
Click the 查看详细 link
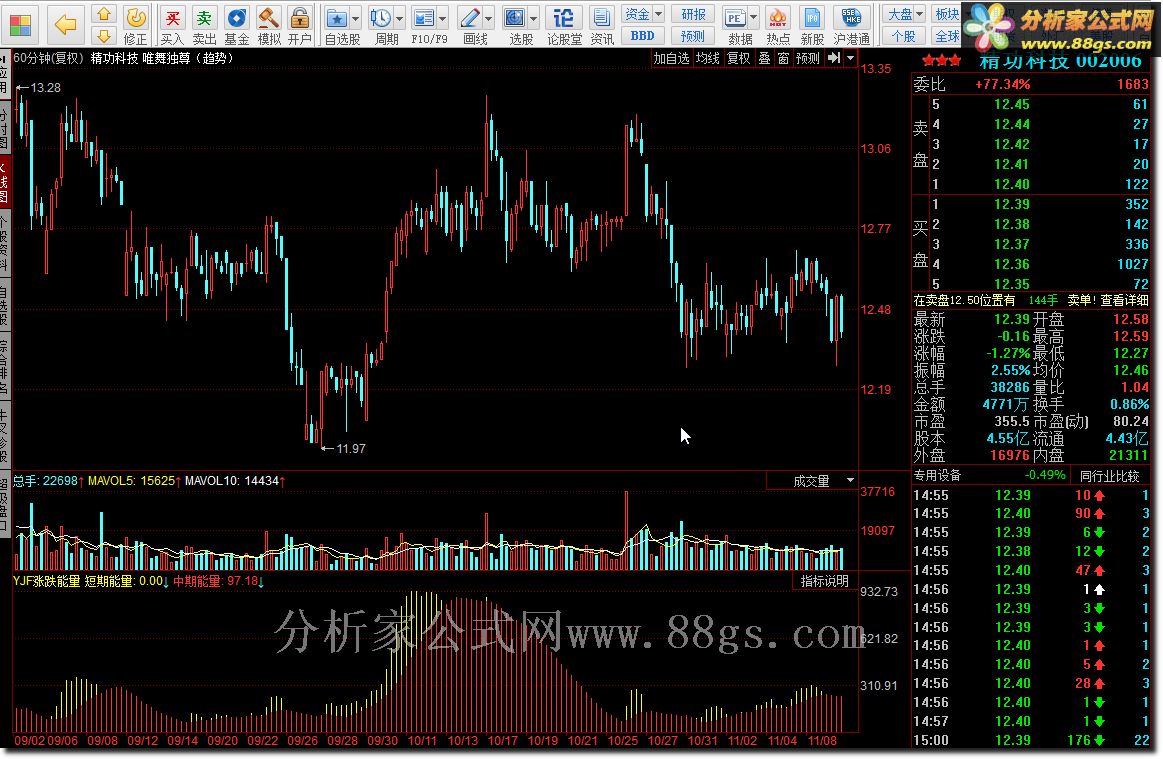point(1124,300)
